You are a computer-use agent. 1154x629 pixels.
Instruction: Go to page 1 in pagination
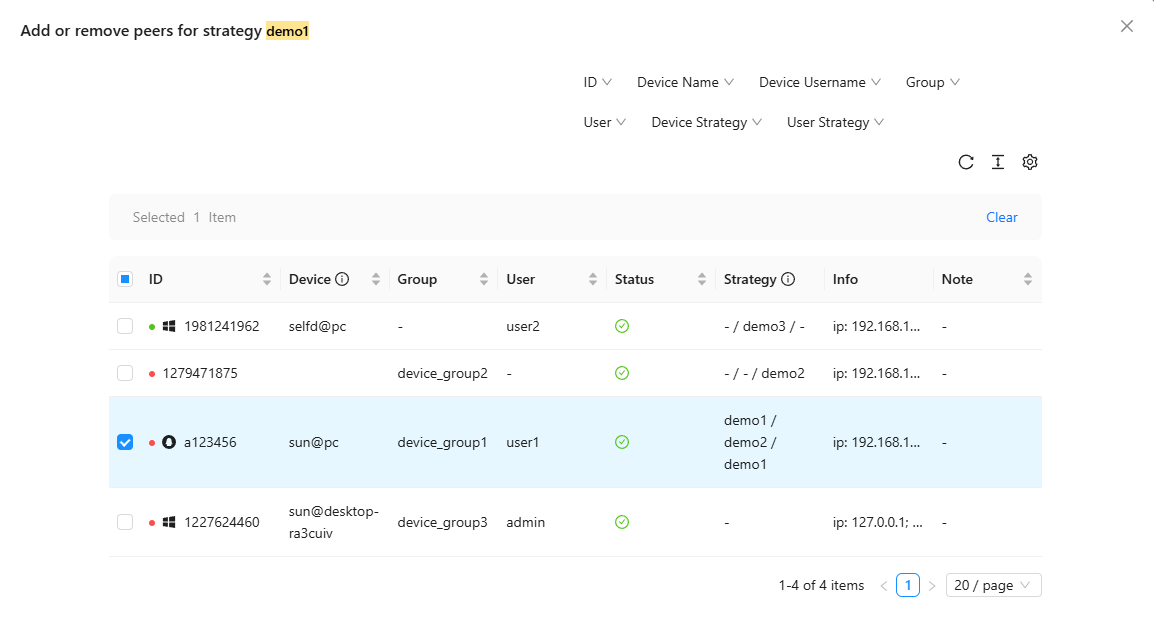(908, 585)
